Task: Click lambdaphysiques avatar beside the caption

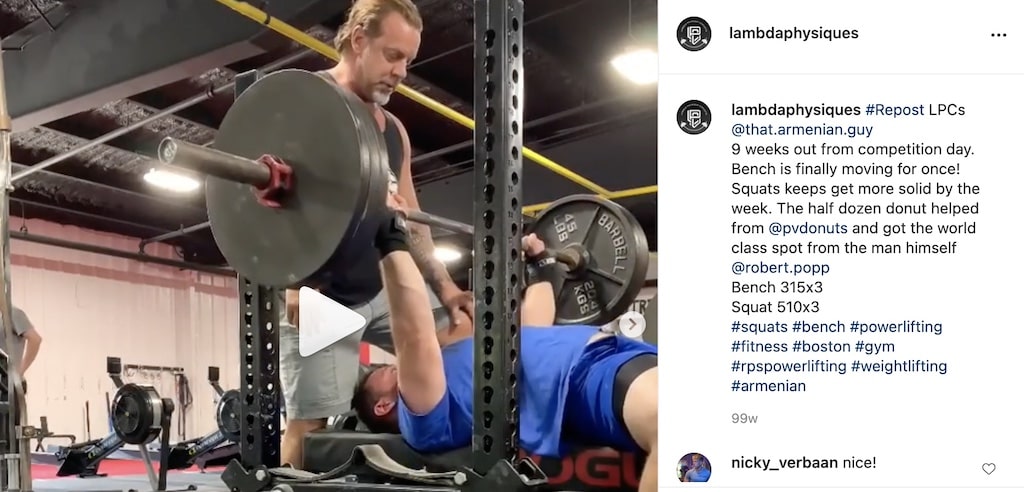Action: tap(694, 118)
